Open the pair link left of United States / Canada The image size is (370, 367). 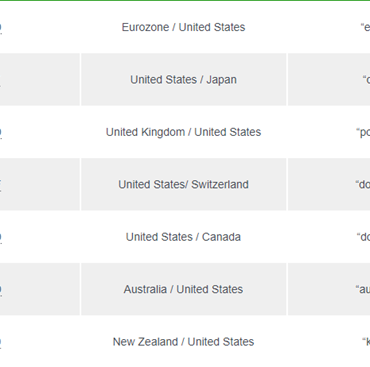[1, 237]
